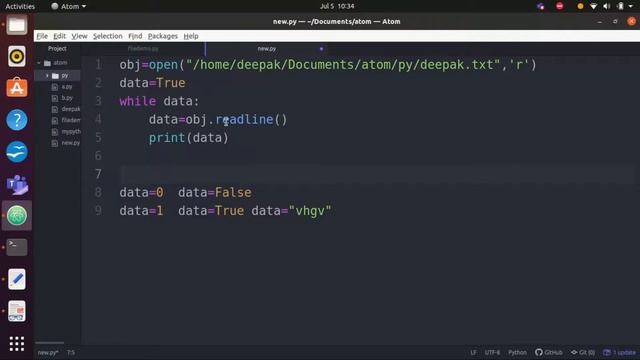Open the Find menu
This screenshot has width=640, height=360.
point(135,36)
